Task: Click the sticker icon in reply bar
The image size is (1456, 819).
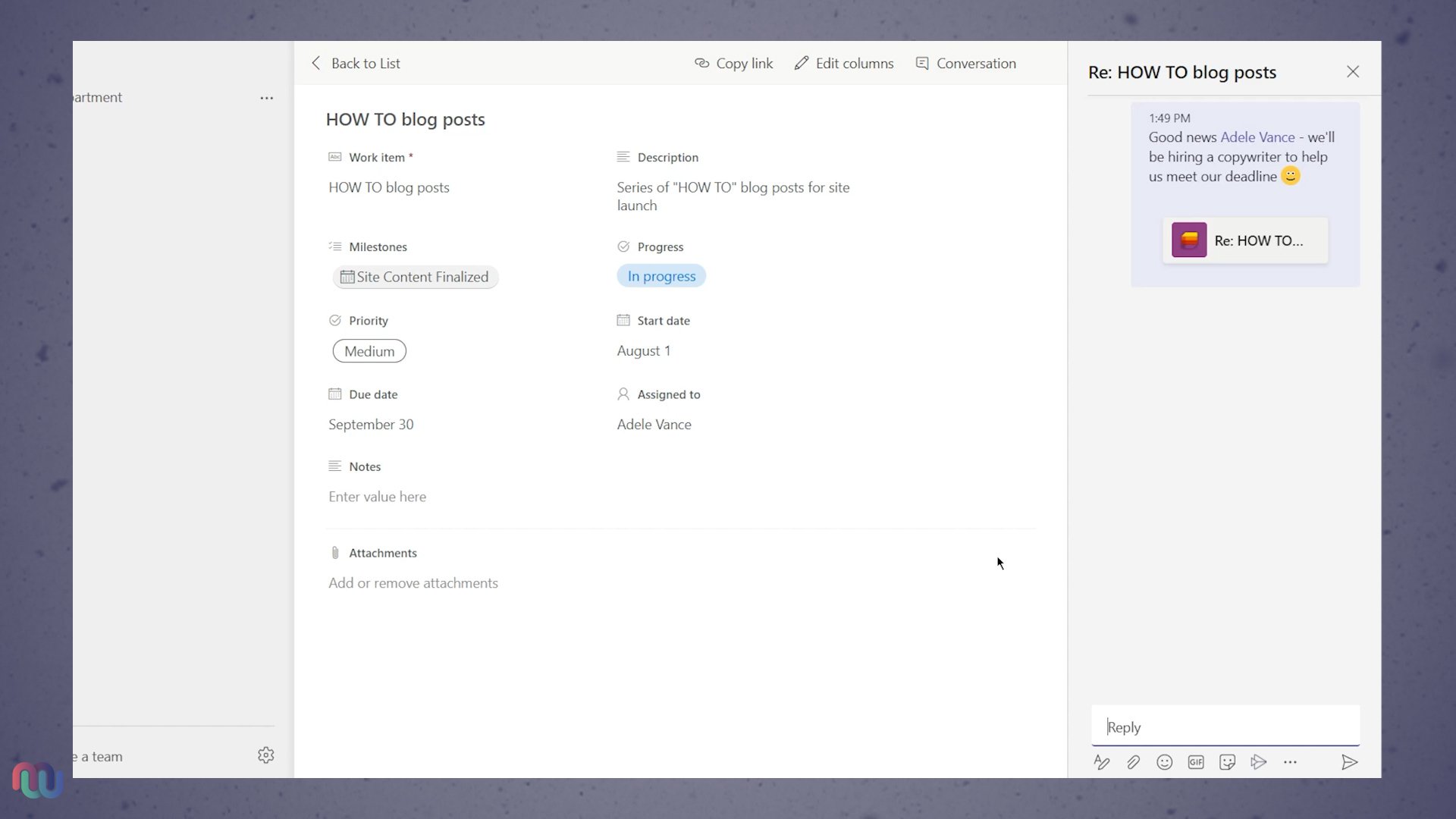Action: point(1227,762)
